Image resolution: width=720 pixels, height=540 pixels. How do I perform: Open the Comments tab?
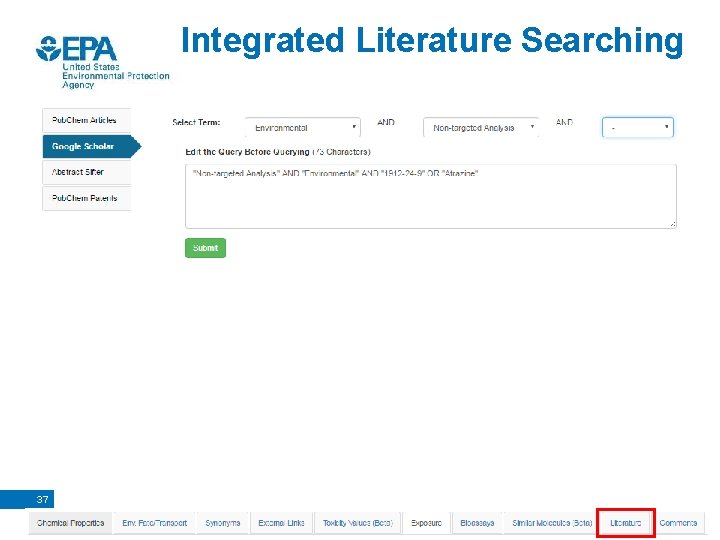(678, 523)
